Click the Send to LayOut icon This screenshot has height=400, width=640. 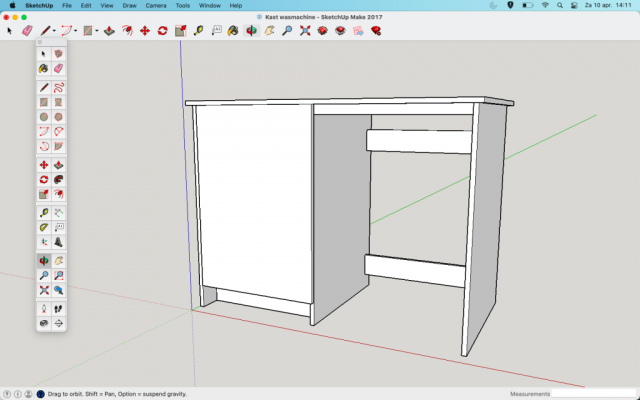(x=358, y=31)
